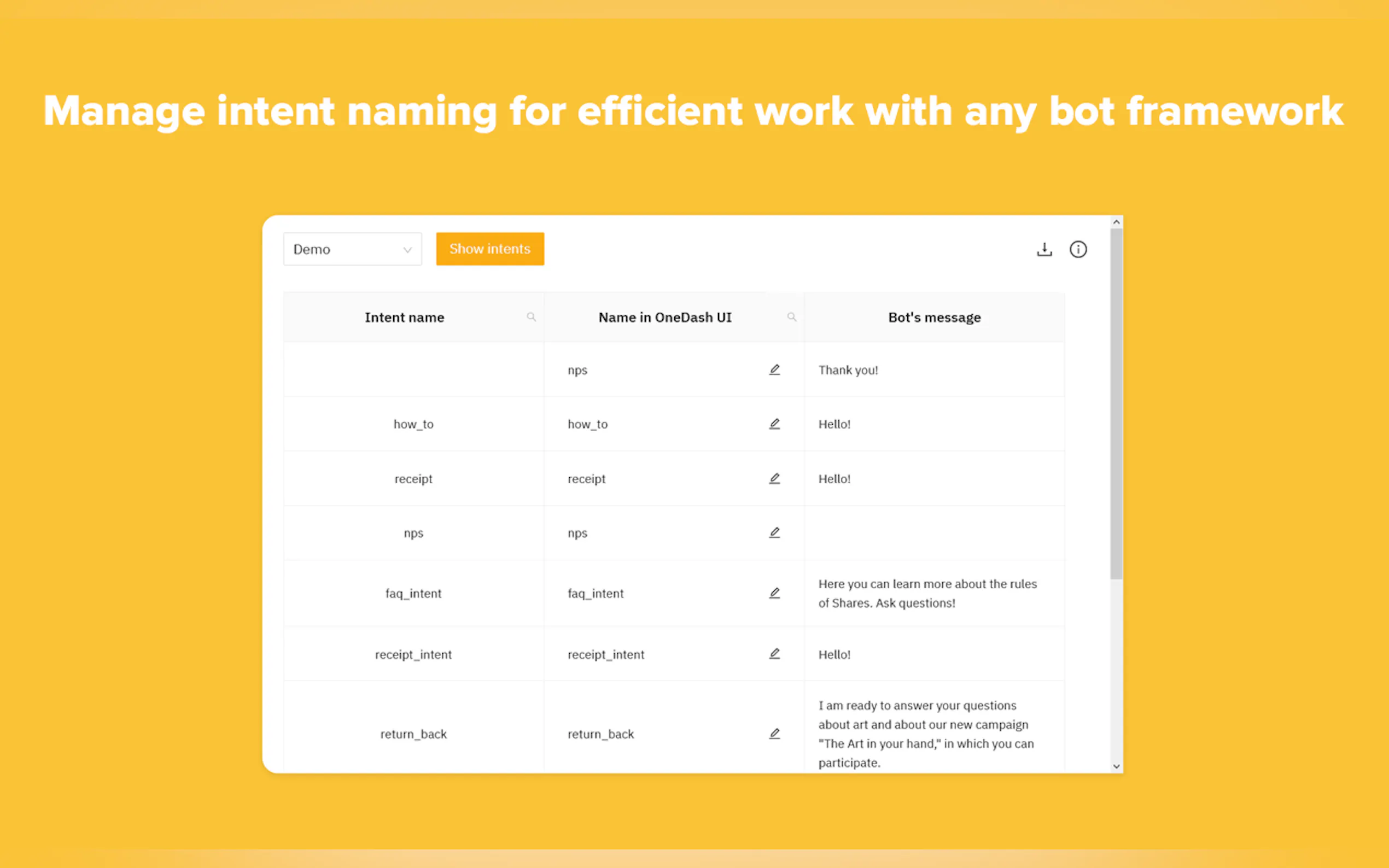Edit faq_intent display name pencil icon
Screen dimensions: 1389x868
(774, 593)
